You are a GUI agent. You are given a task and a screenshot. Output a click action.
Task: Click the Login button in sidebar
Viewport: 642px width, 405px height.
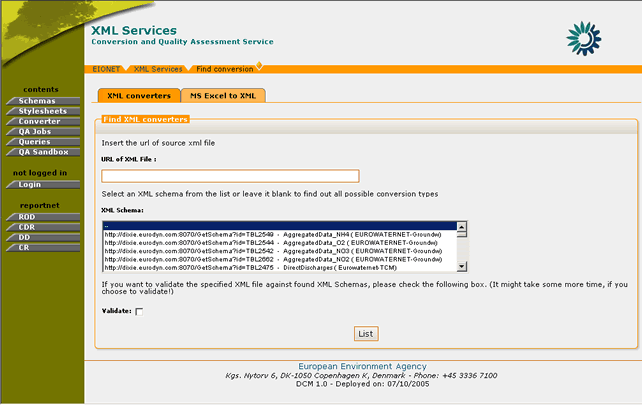pyautogui.click(x=43, y=184)
